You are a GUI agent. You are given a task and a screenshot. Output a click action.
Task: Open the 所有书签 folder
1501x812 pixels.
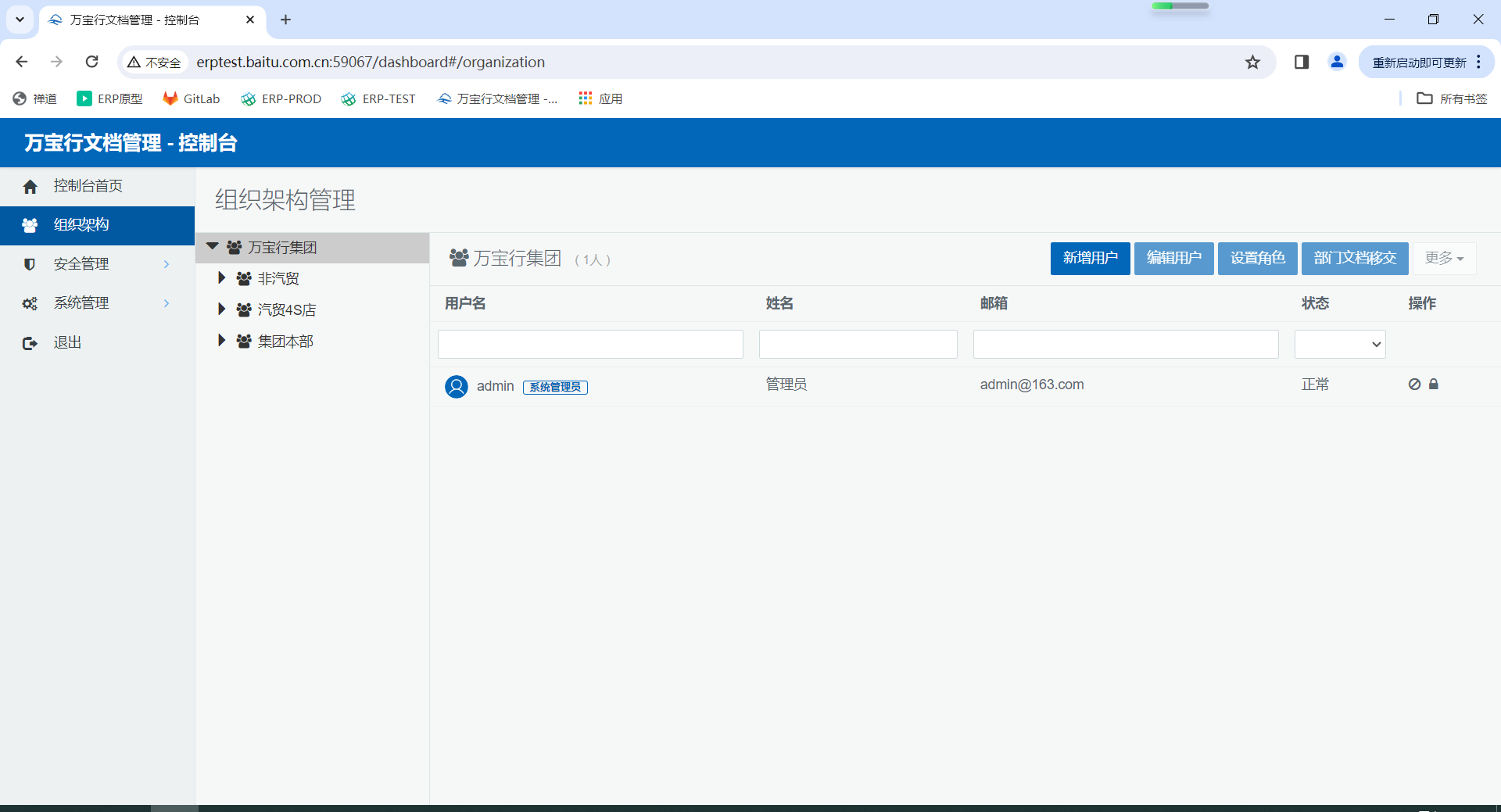pyautogui.click(x=1453, y=98)
